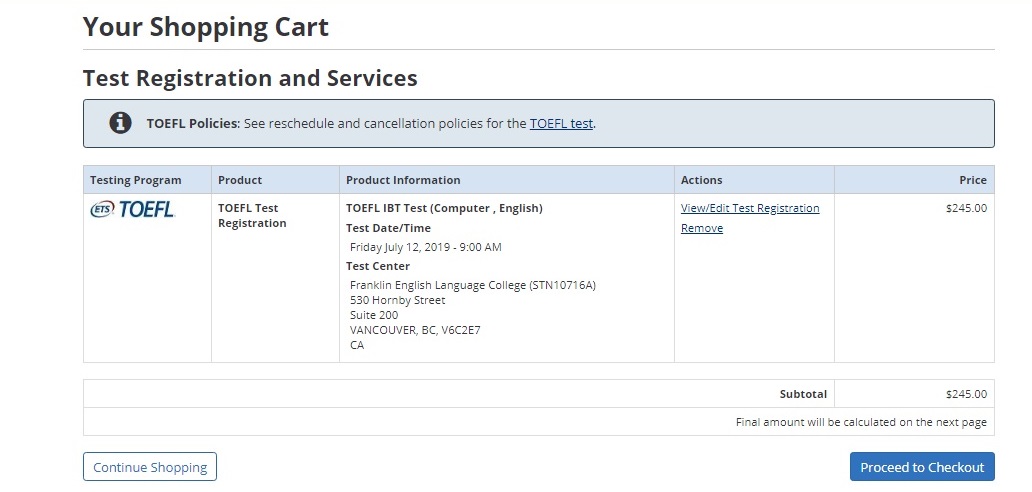Screen dimensions: 1032x492
Task: Open the TOEFL test policies link
Action: (561, 124)
